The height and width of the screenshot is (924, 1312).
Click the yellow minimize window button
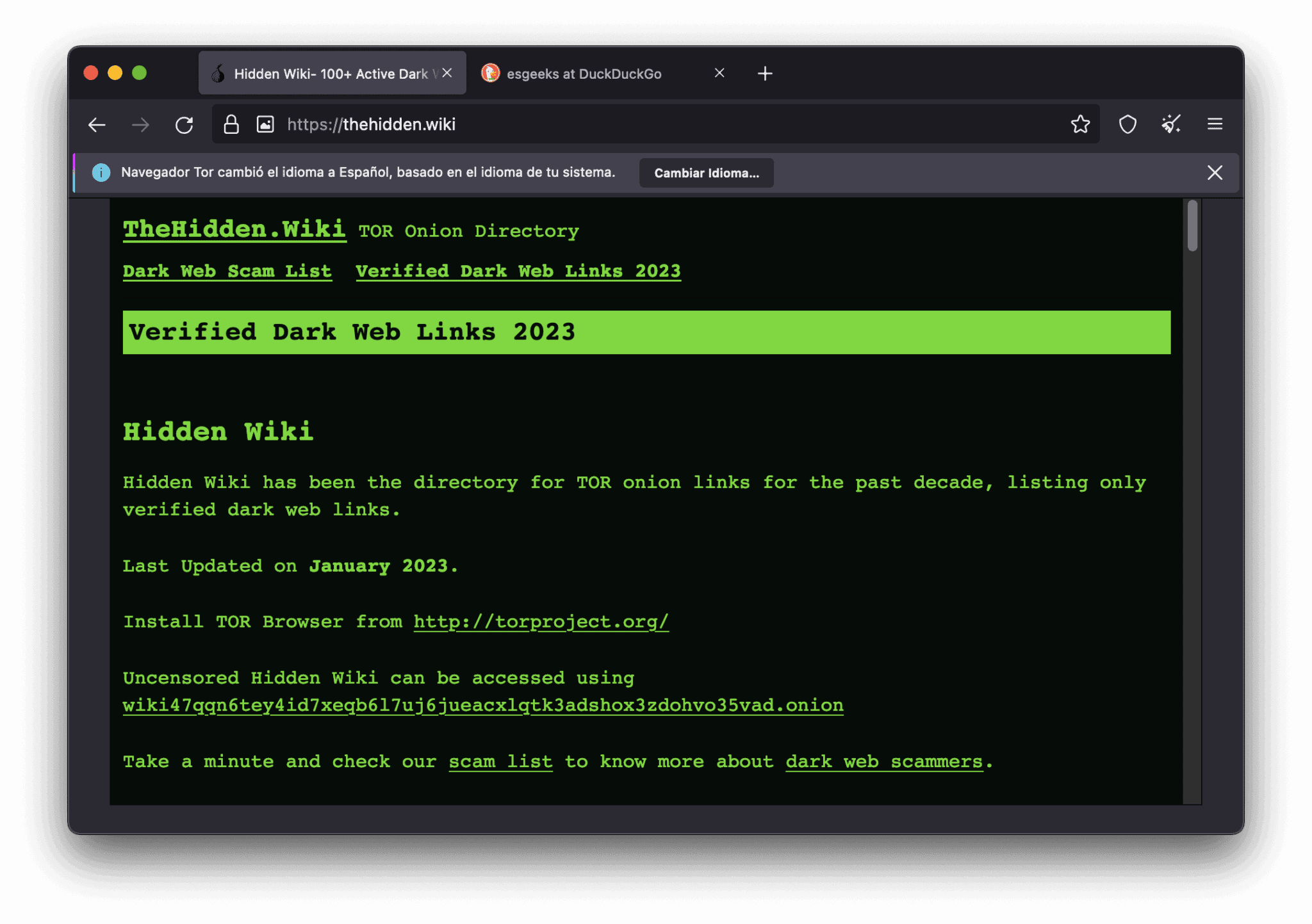click(x=115, y=73)
